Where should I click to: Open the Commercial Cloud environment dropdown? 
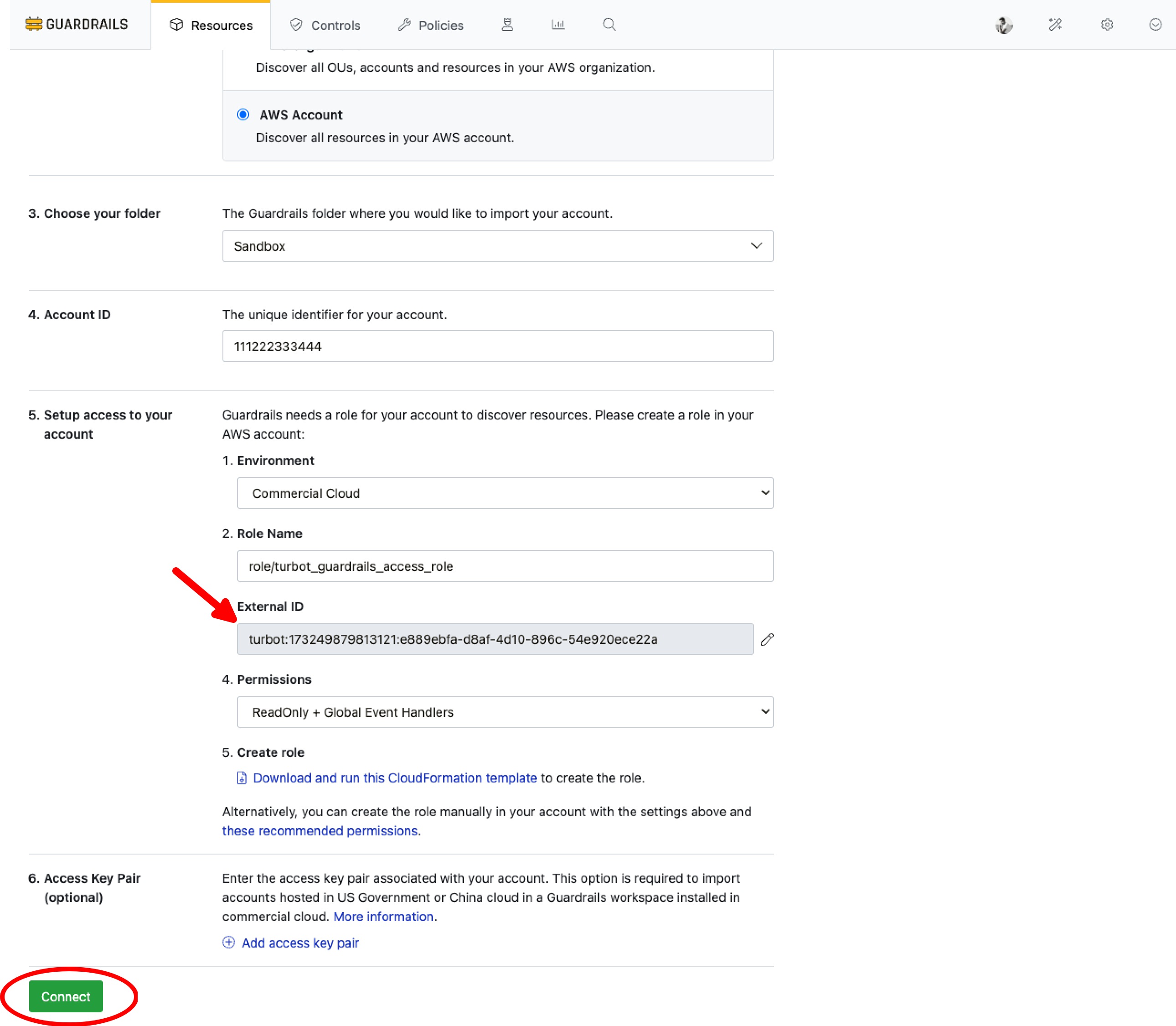(505, 493)
